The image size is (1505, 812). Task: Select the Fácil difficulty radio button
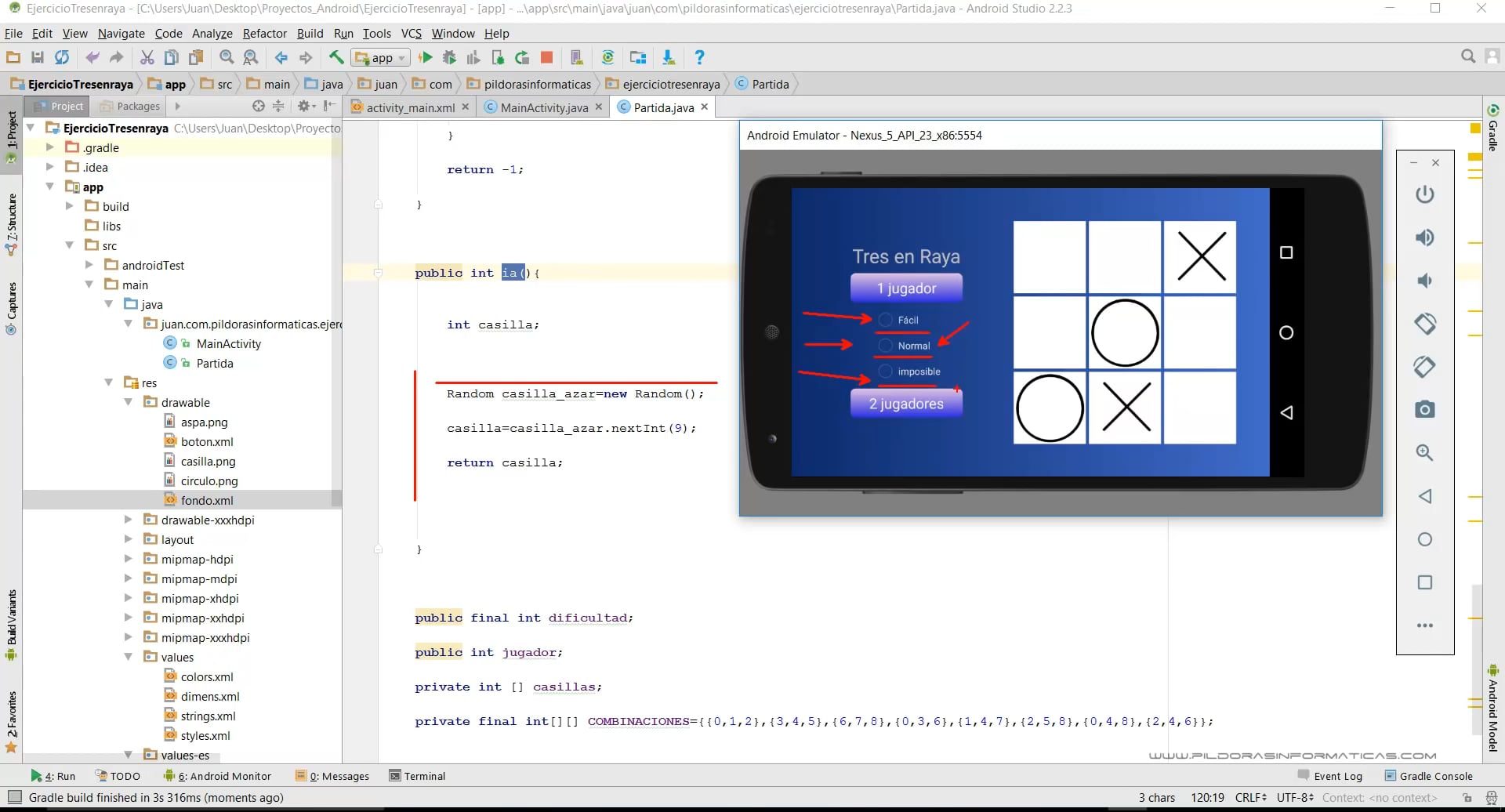[x=885, y=319]
